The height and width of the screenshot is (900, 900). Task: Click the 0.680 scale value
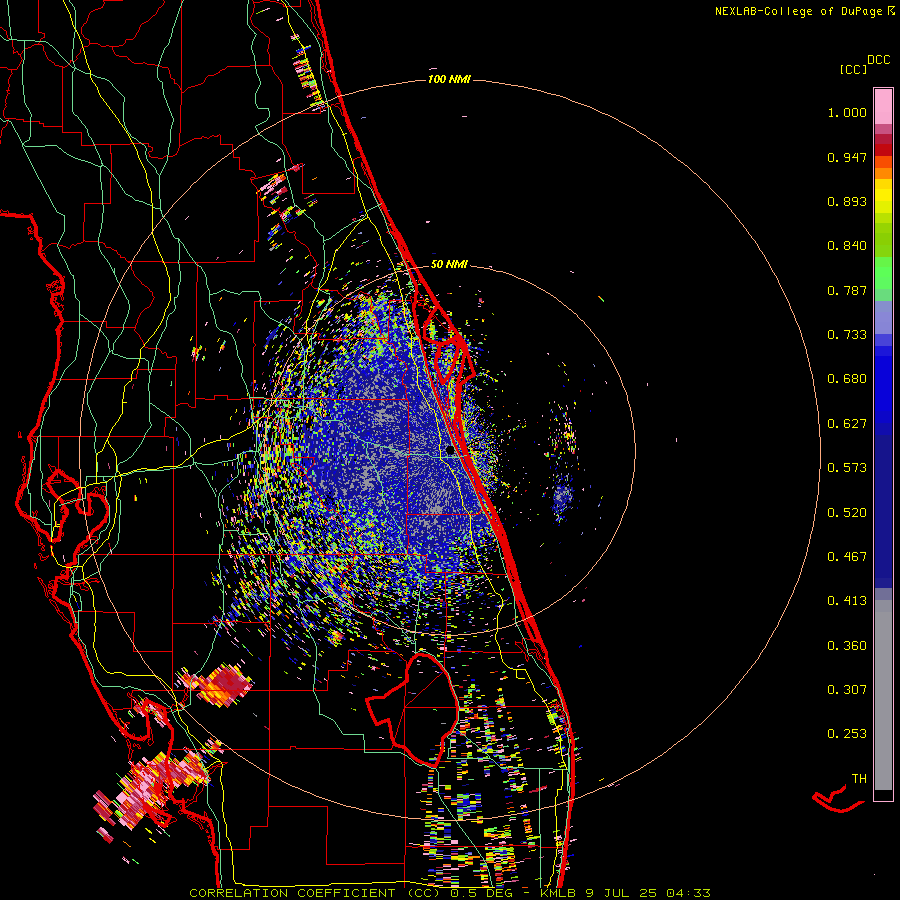[847, 379]
